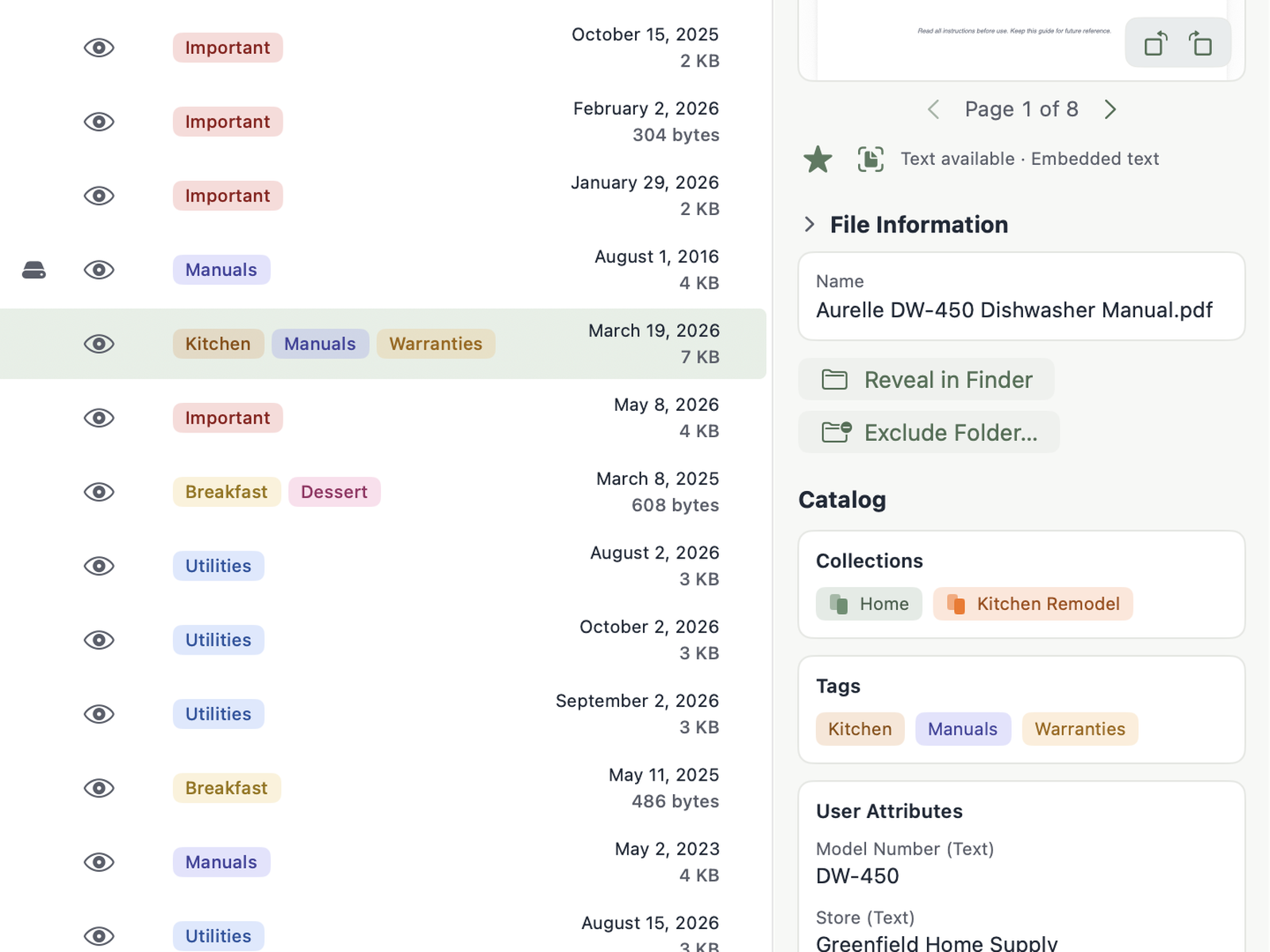The image size is (1270, 952).
Task: Toggle the eye on the January 29, 2026 row
Action: [99, 196]
